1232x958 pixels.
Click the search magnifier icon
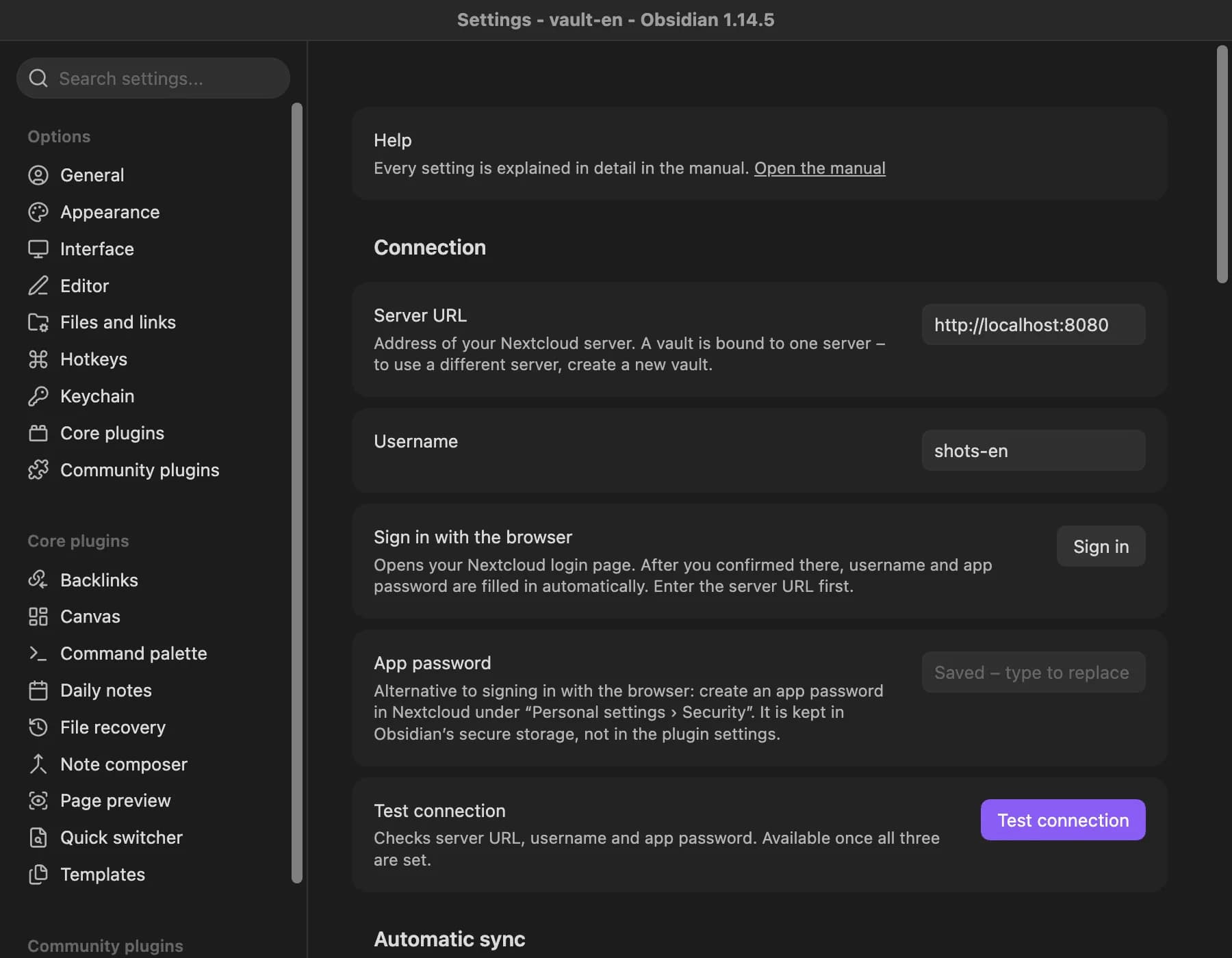pos(38,79)
